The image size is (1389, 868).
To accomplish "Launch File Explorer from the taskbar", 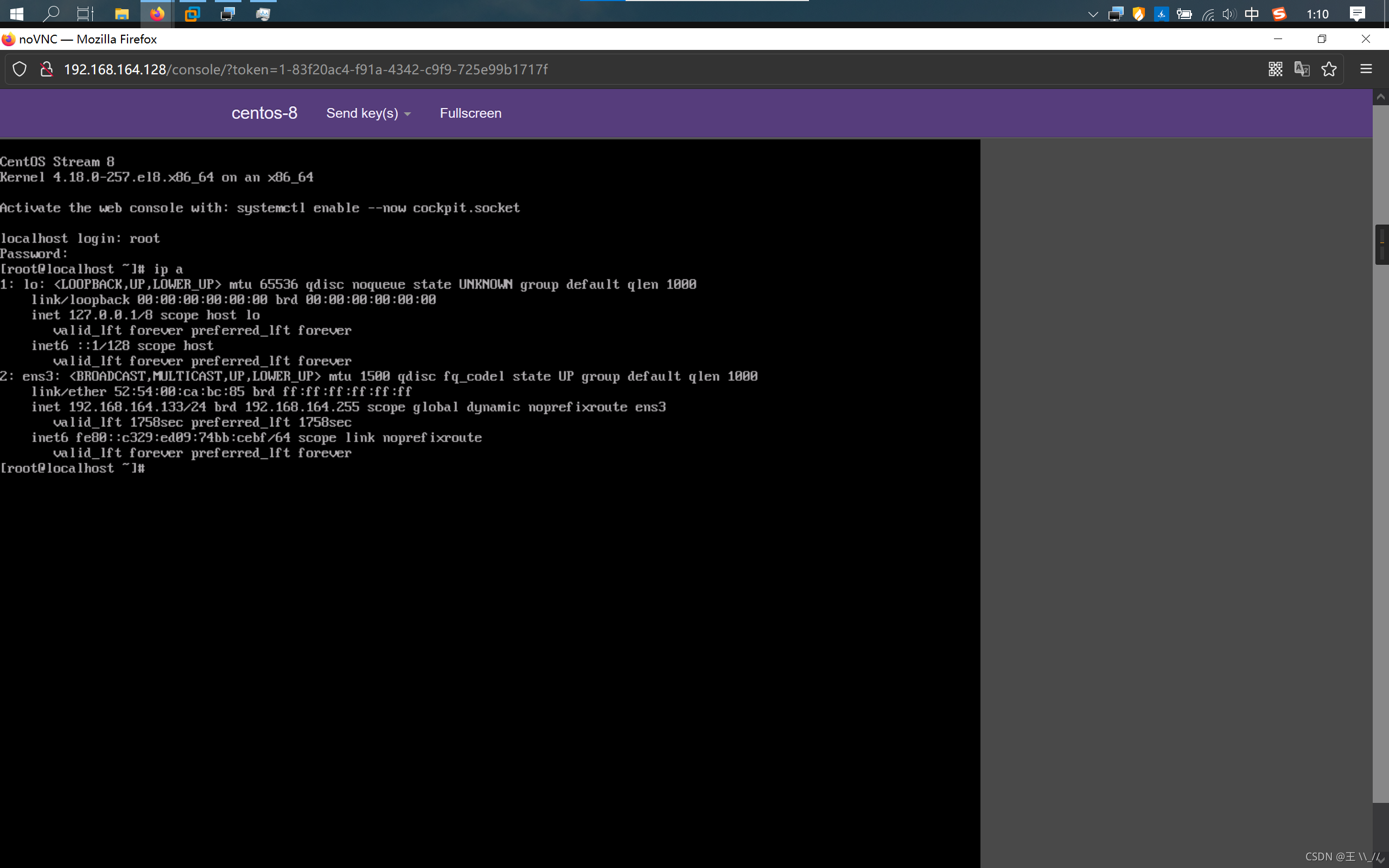I will 122,14.
